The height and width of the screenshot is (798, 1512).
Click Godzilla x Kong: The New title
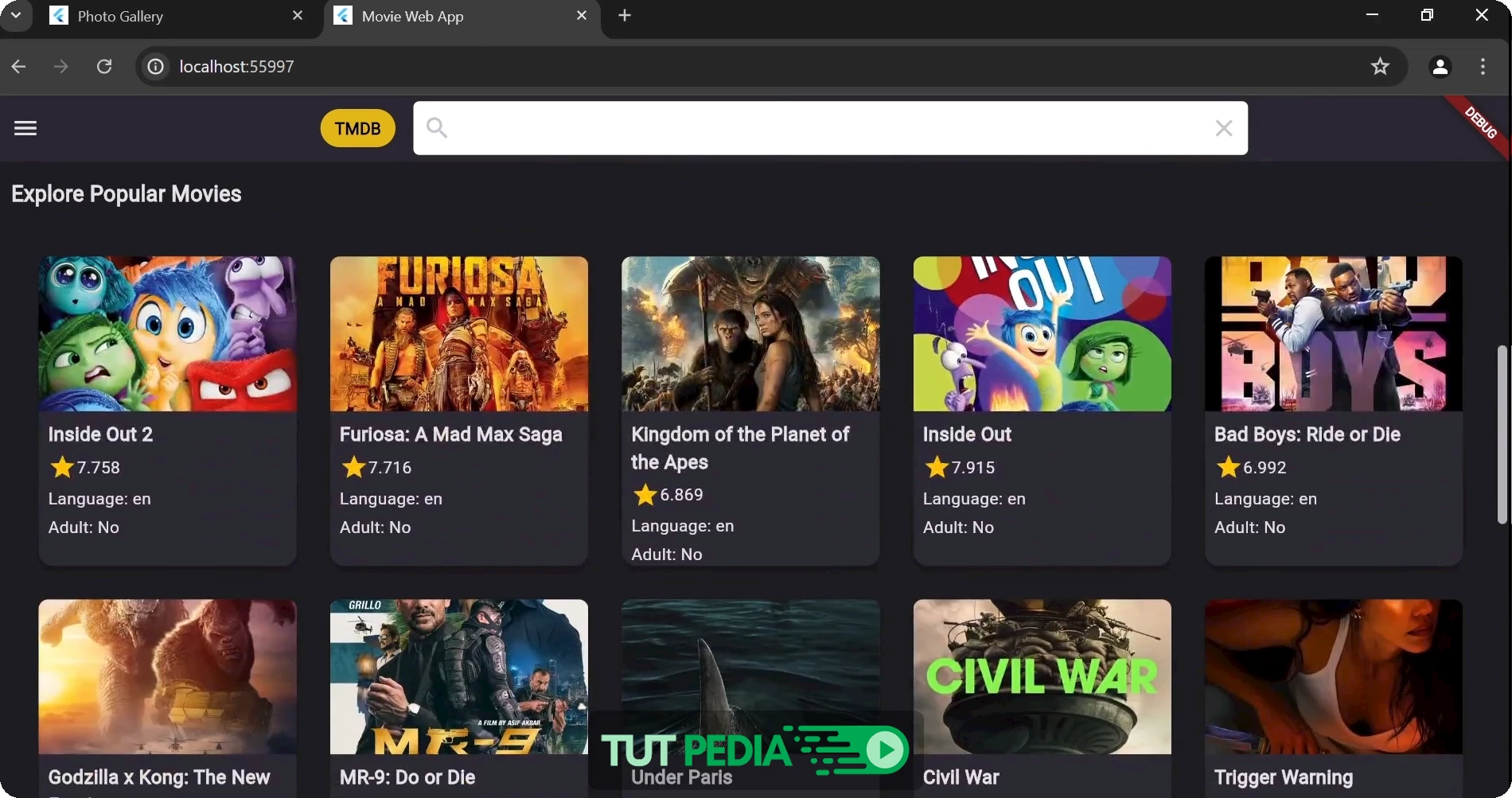pyautogui.click(x=159, y=777)
